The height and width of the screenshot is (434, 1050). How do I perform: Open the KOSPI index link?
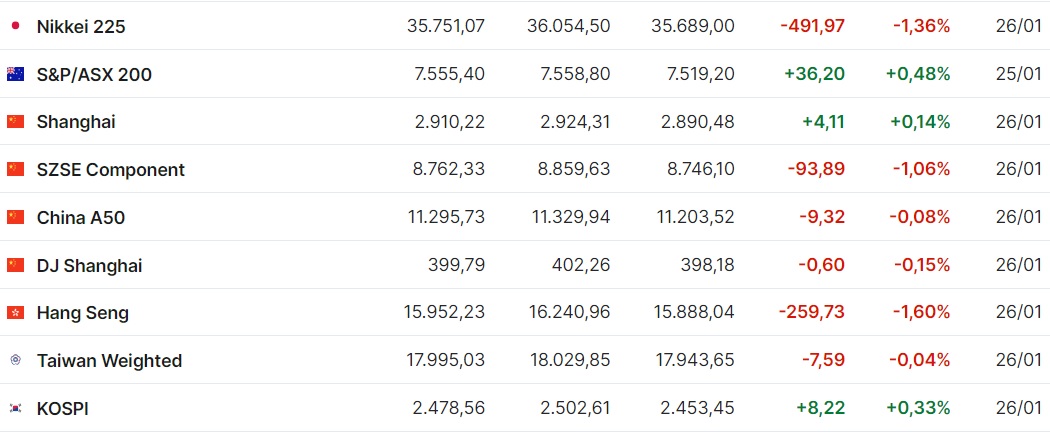pyautogui.click(x=63, y=409)
